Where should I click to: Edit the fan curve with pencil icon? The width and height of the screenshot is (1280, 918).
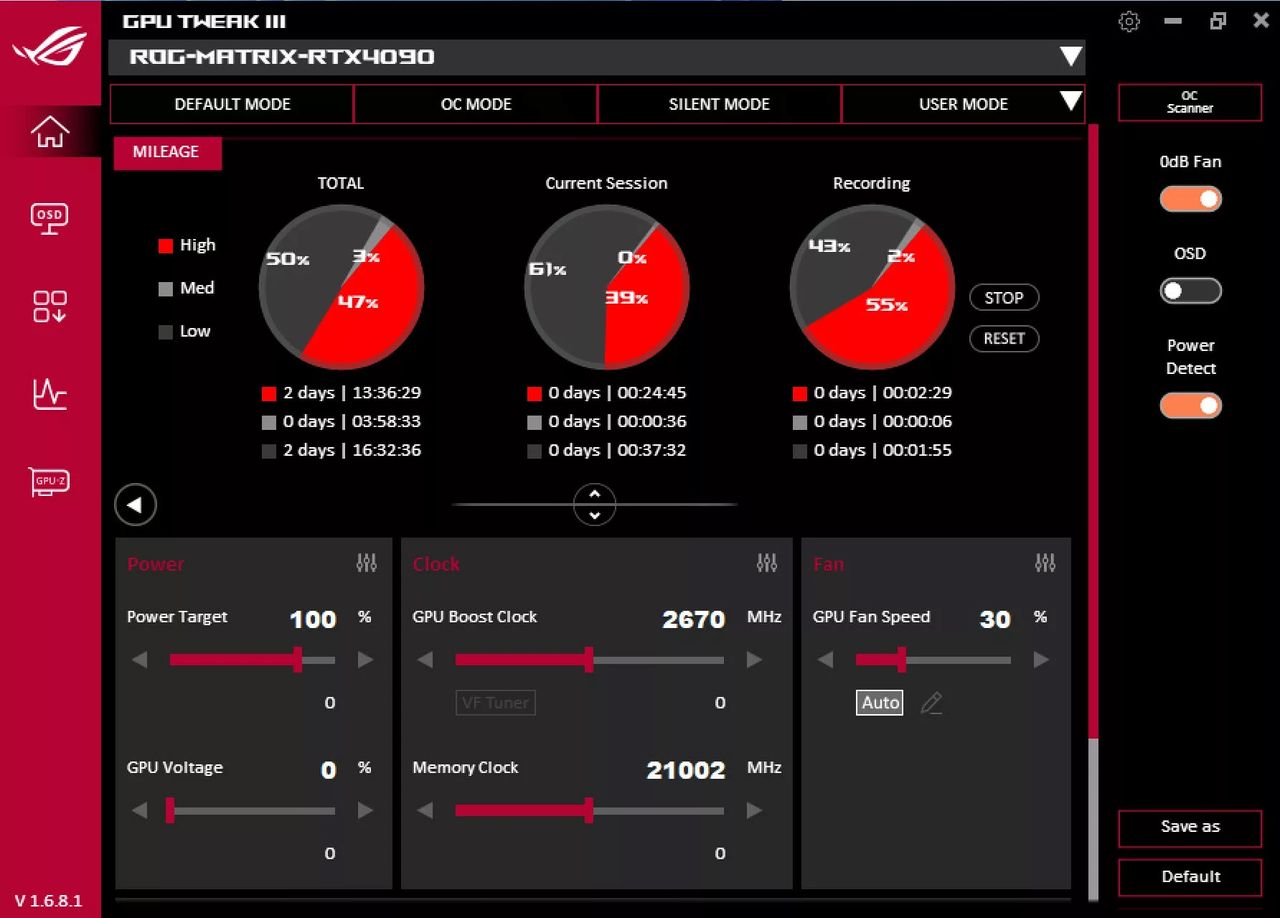931,703
